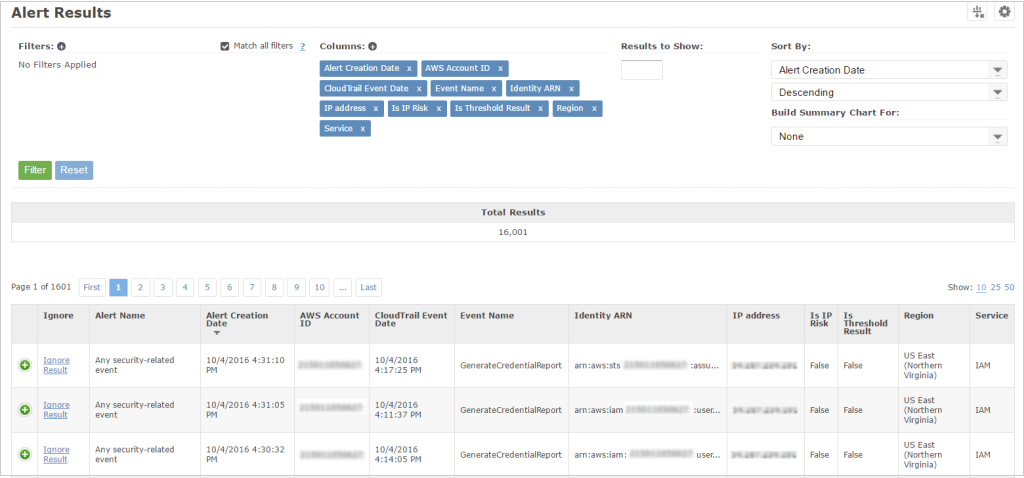Remove the Region column tag
Screen dimensions: 1024x478
[594, 108]
